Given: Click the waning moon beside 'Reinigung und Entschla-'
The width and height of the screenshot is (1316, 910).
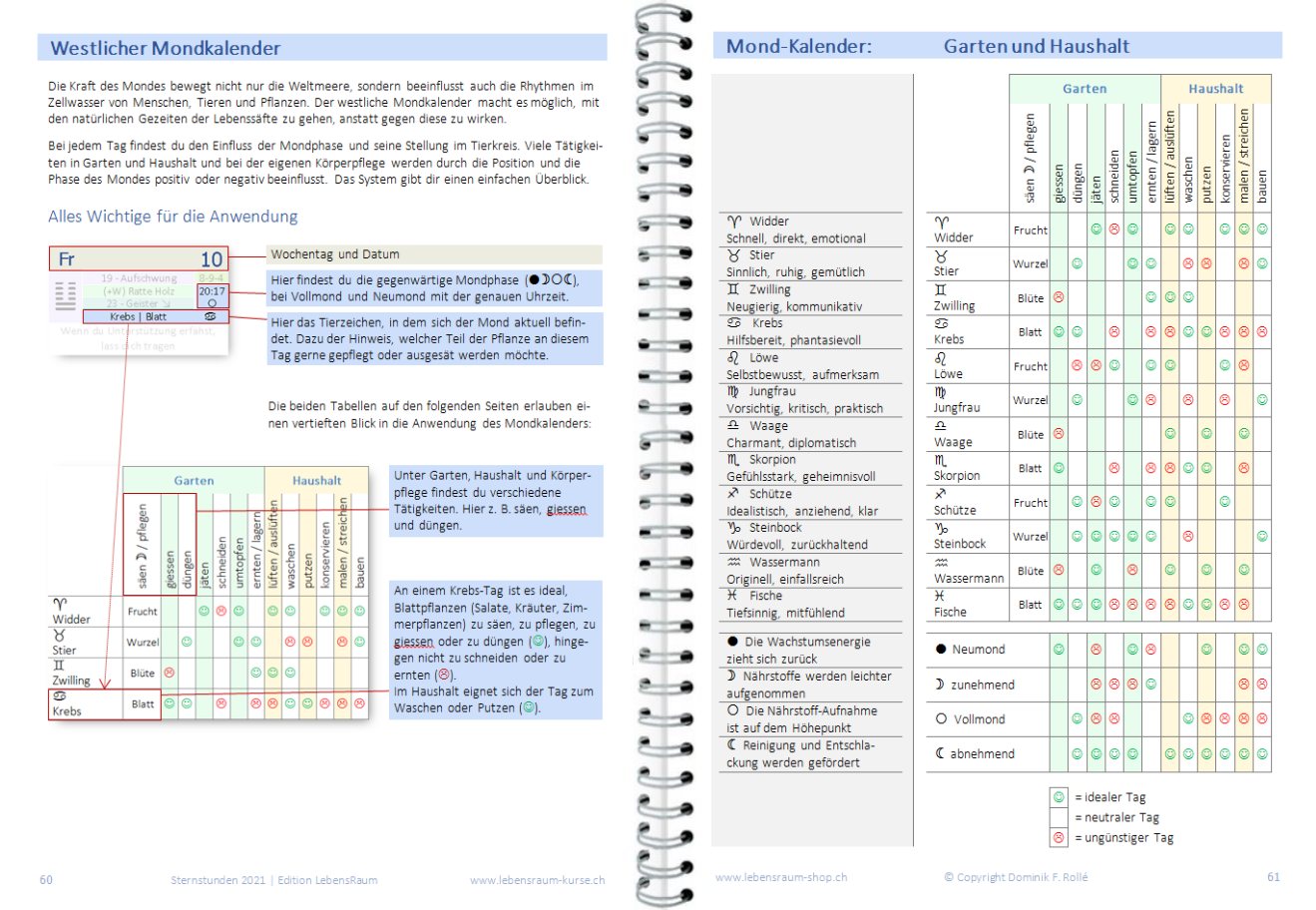Looking at the screenshot, I should pos(732,745).
